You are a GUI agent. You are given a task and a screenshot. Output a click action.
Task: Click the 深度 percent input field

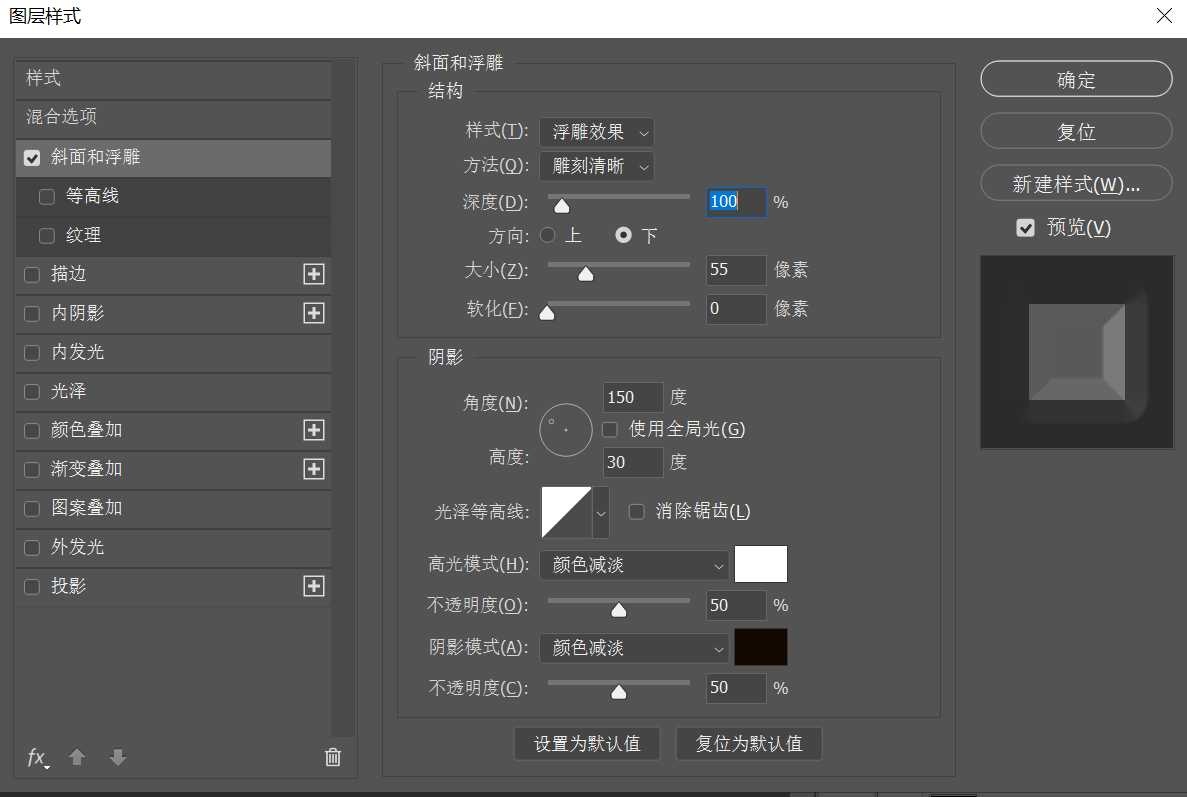737,202
